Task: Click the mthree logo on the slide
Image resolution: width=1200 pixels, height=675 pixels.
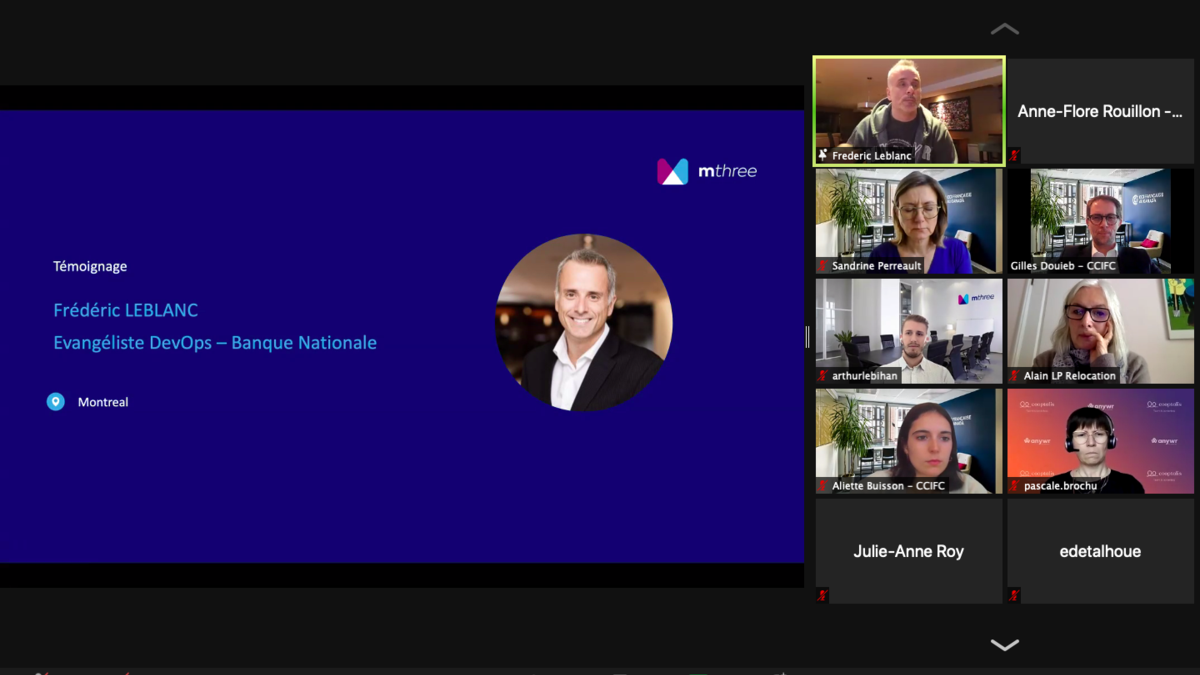Action: click(x=707, y=171)
